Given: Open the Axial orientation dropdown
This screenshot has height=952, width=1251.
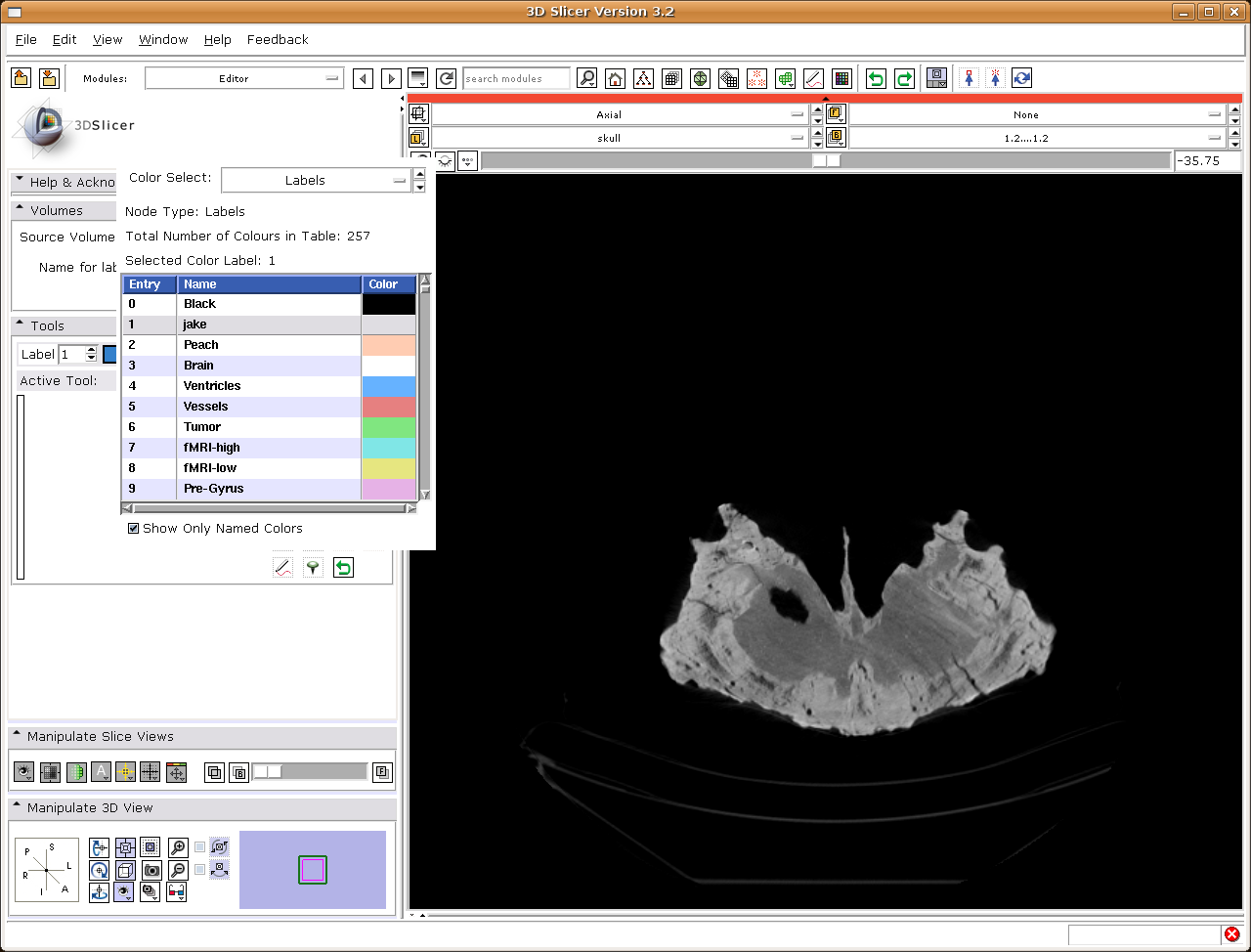Looking at the screenshot, I should tap(620, 114).
